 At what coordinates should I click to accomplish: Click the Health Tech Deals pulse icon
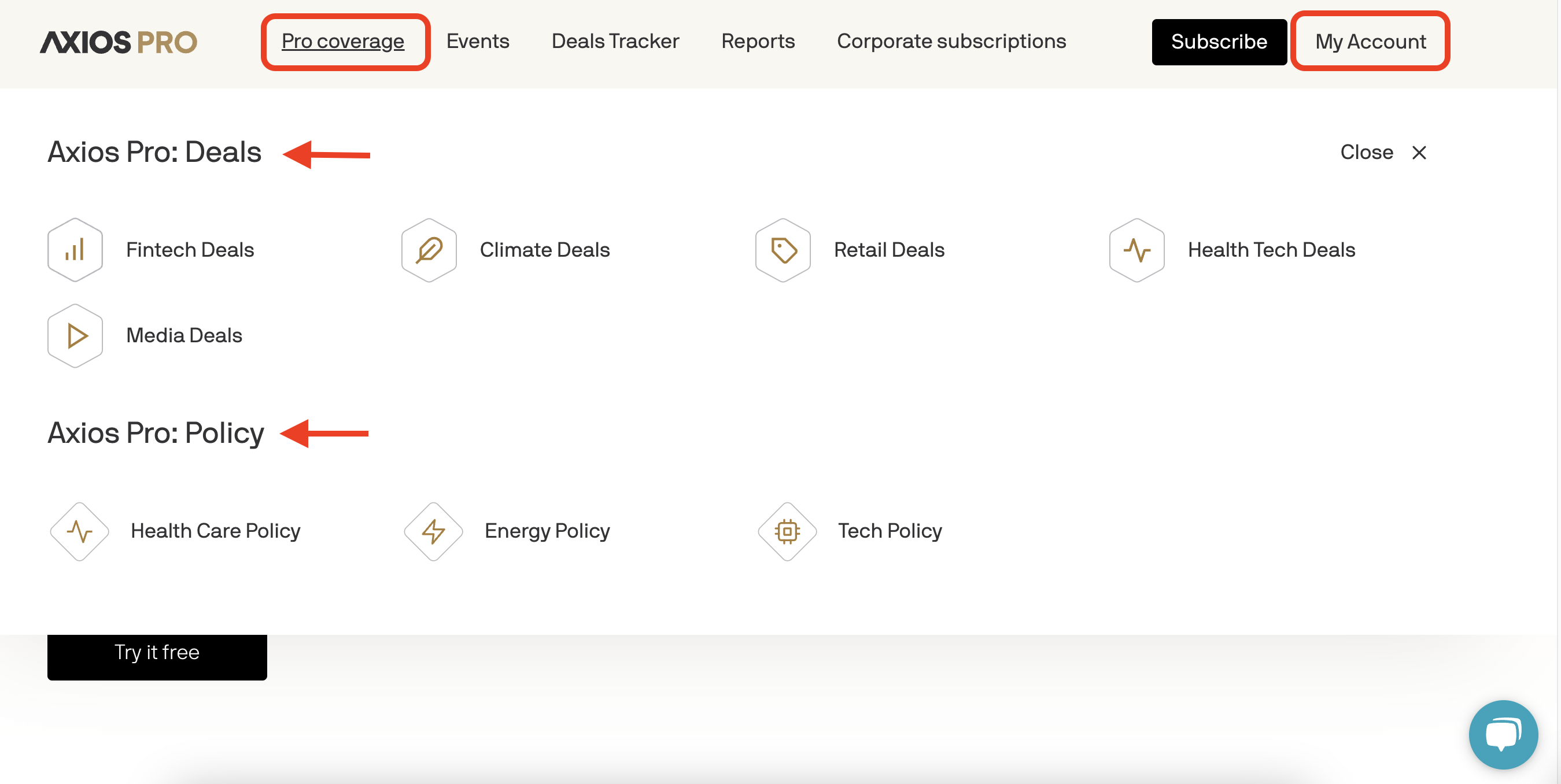click(x=1136, y=249)
